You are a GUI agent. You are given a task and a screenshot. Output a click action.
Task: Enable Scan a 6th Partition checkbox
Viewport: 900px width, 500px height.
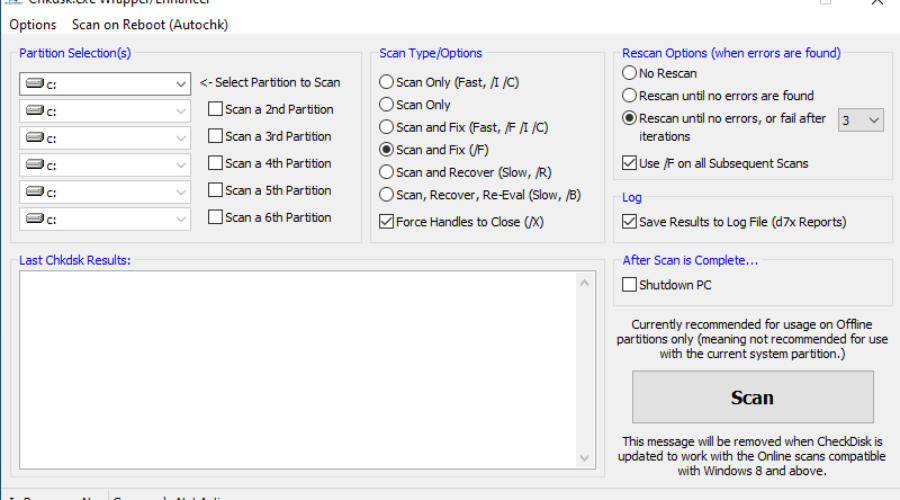point(215,217)
